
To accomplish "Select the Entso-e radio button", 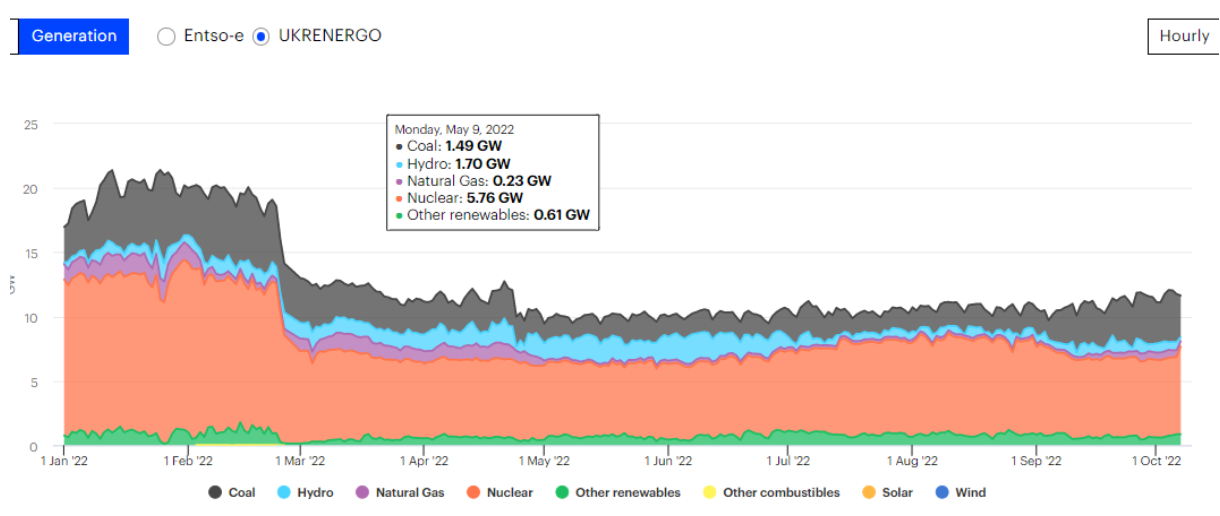I will (x=167, y=36).
